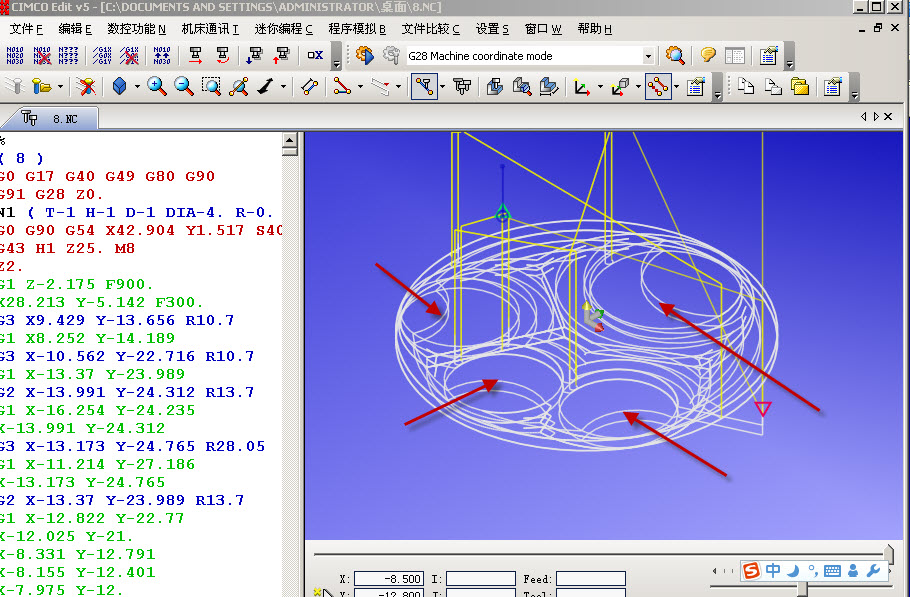Click the zoom-to-fit toolpath icon
The height and width of the screenshot is (597, 910).
tap(239, 86)
